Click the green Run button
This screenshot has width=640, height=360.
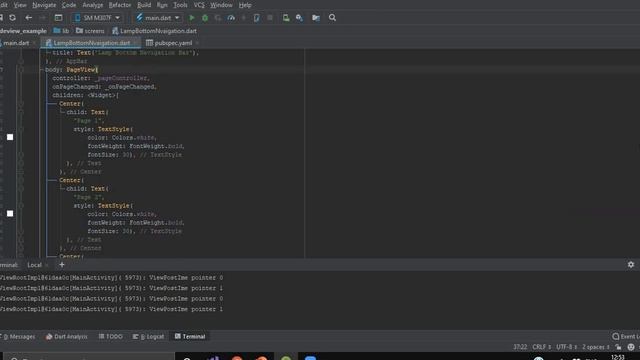(192, 18)
